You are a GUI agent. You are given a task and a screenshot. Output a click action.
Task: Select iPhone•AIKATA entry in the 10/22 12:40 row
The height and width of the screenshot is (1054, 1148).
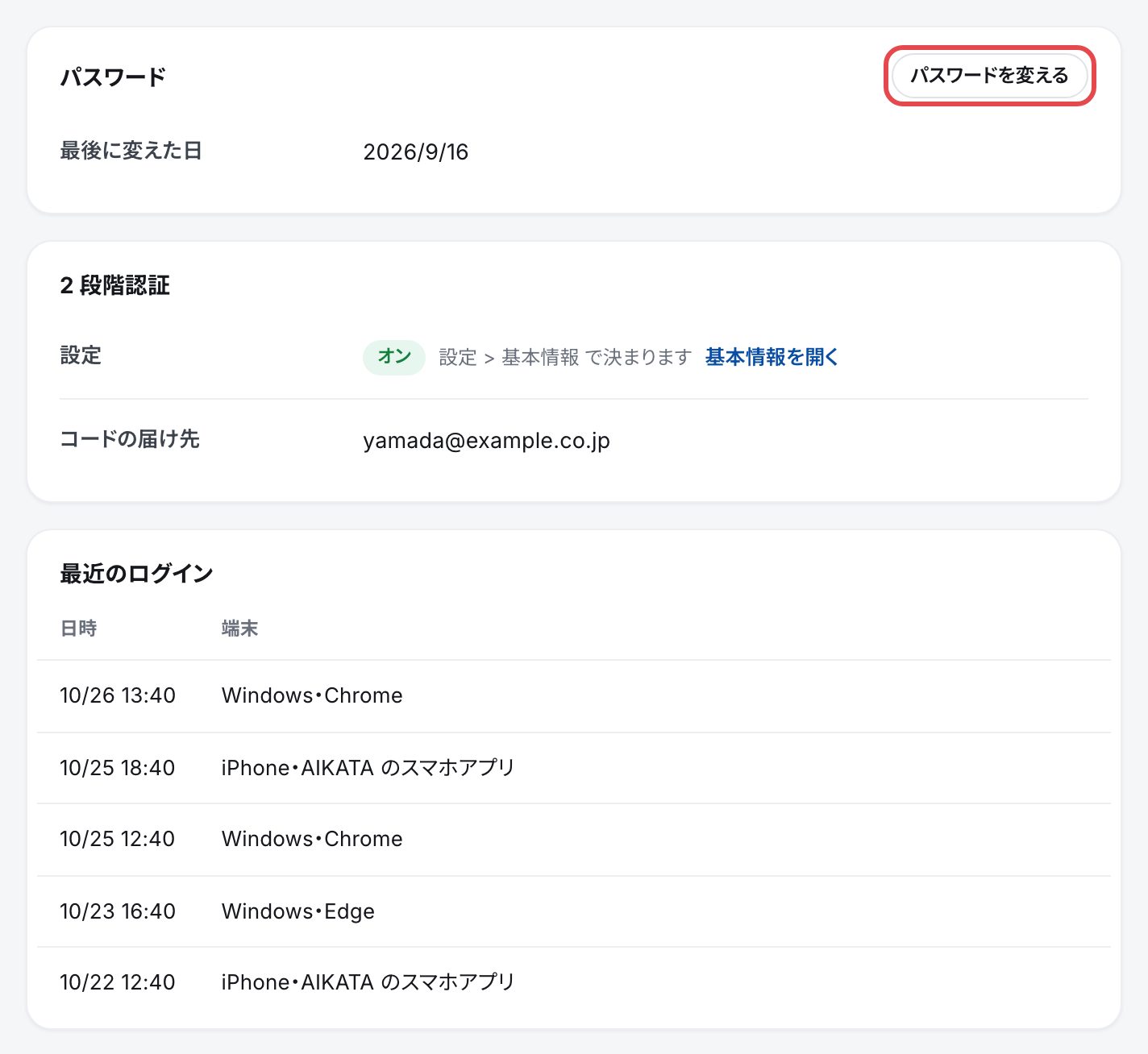tap(368, 982)
